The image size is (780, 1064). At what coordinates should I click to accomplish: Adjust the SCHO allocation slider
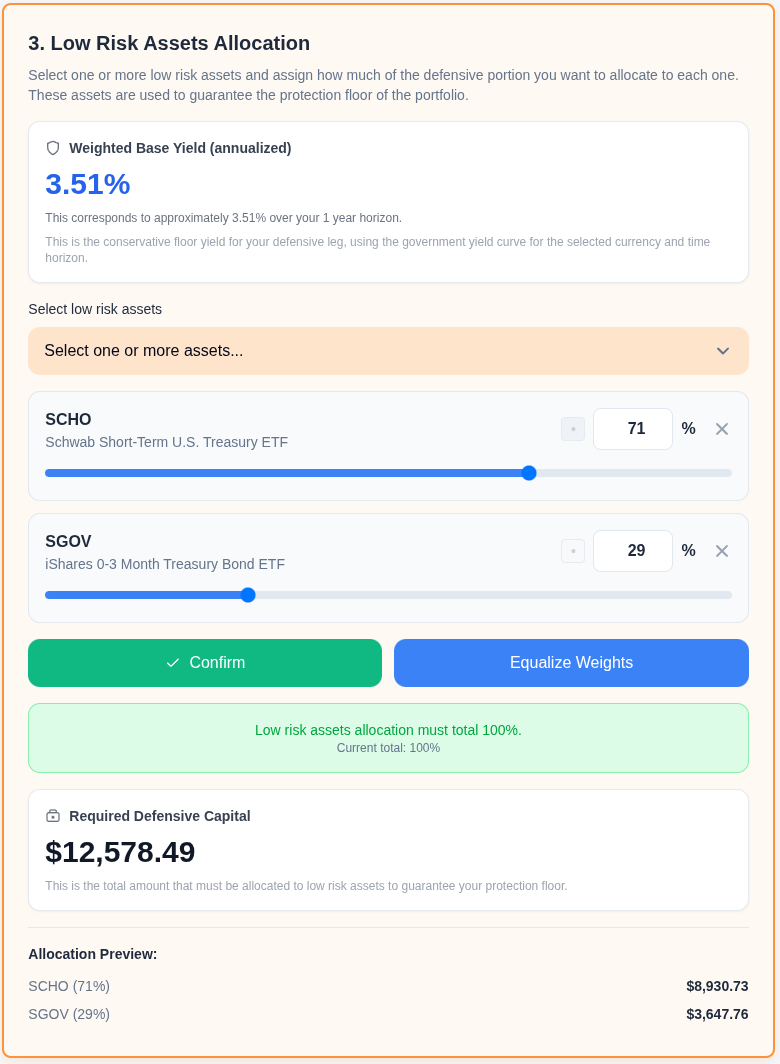[529, 473]
